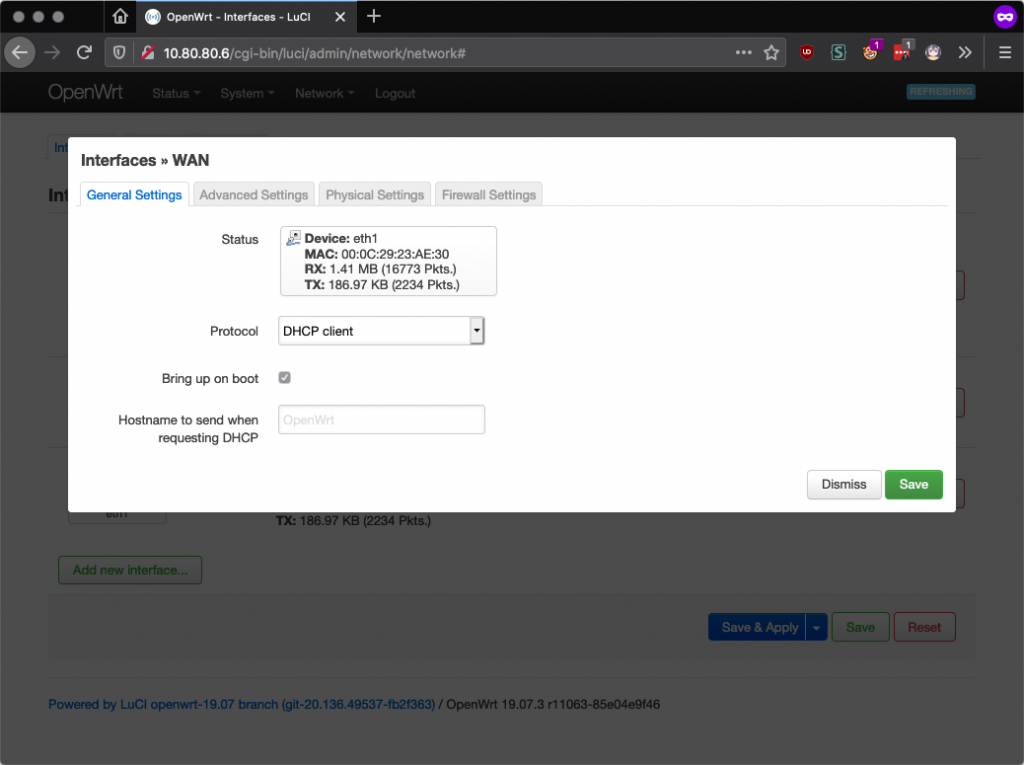
Task: Expand the Save & Apply arrow dropdown
Action: [x=816, y=627]
